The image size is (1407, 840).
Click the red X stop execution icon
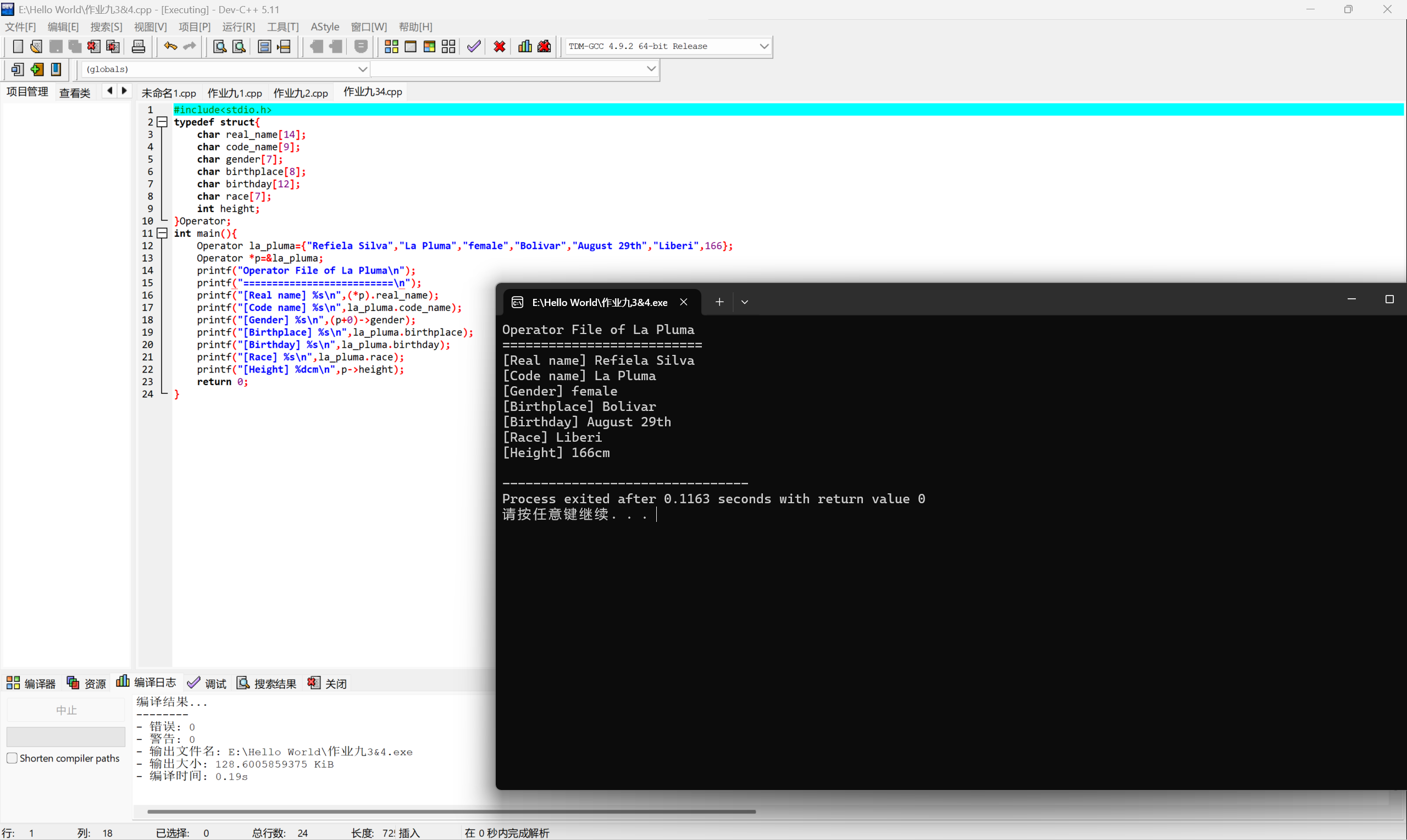point(499,46)
